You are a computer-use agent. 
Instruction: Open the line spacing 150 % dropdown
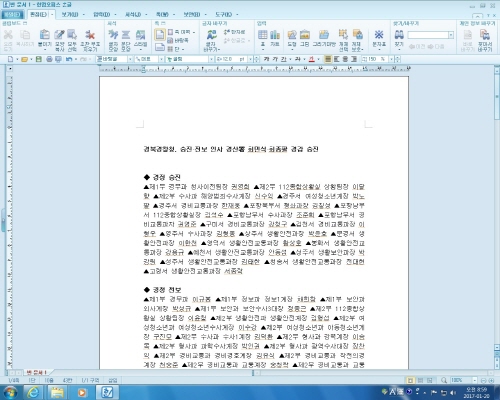point(392,59)
